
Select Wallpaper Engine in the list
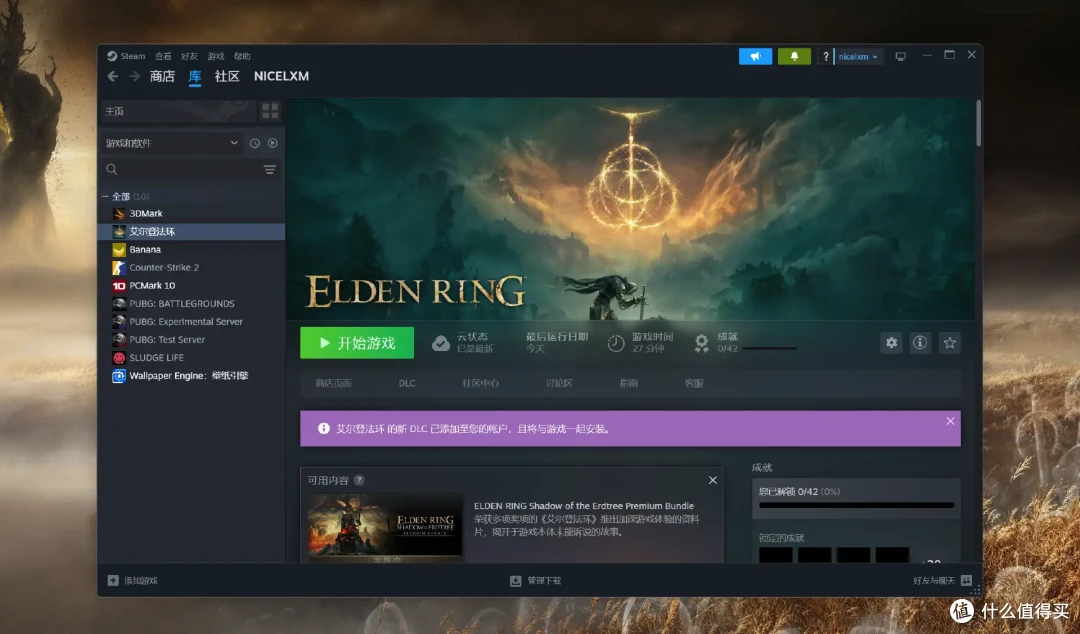[191, 376]
